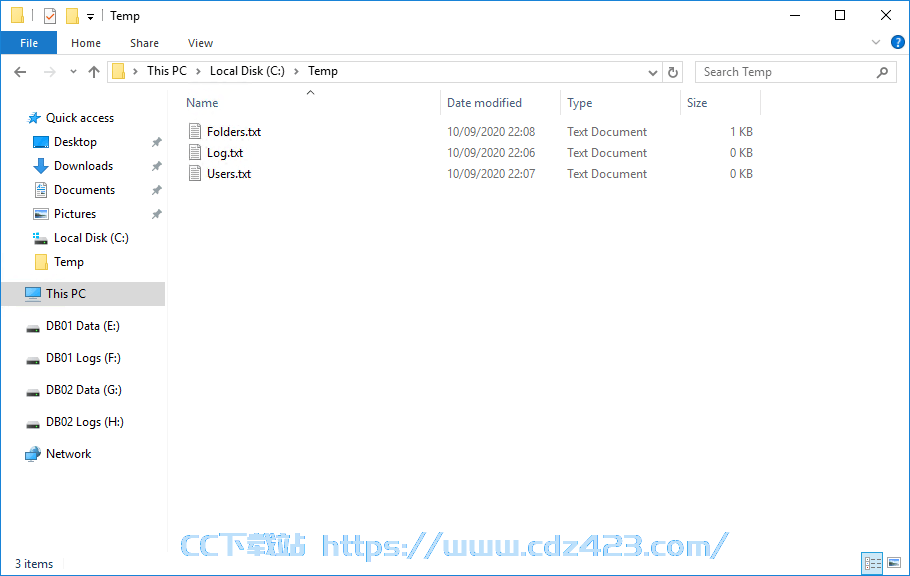910x576 pixels.
Task: Switch to the Home ribbon tab
Action: click(86, 43)
